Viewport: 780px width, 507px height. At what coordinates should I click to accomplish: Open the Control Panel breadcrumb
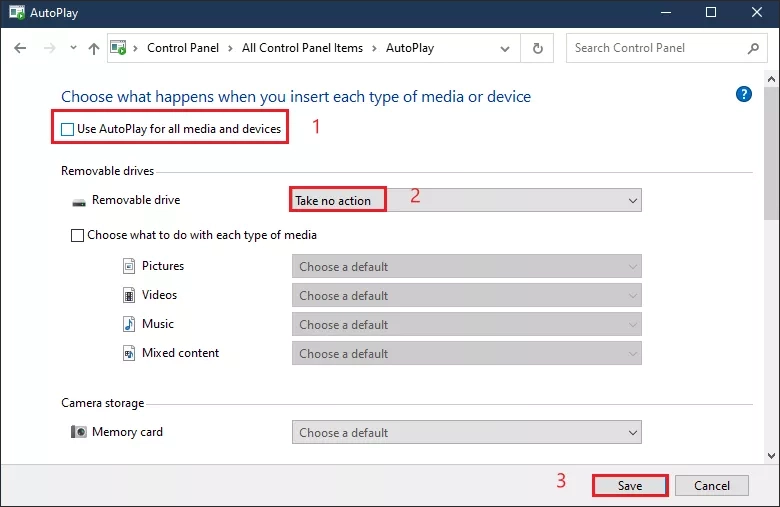183,48
